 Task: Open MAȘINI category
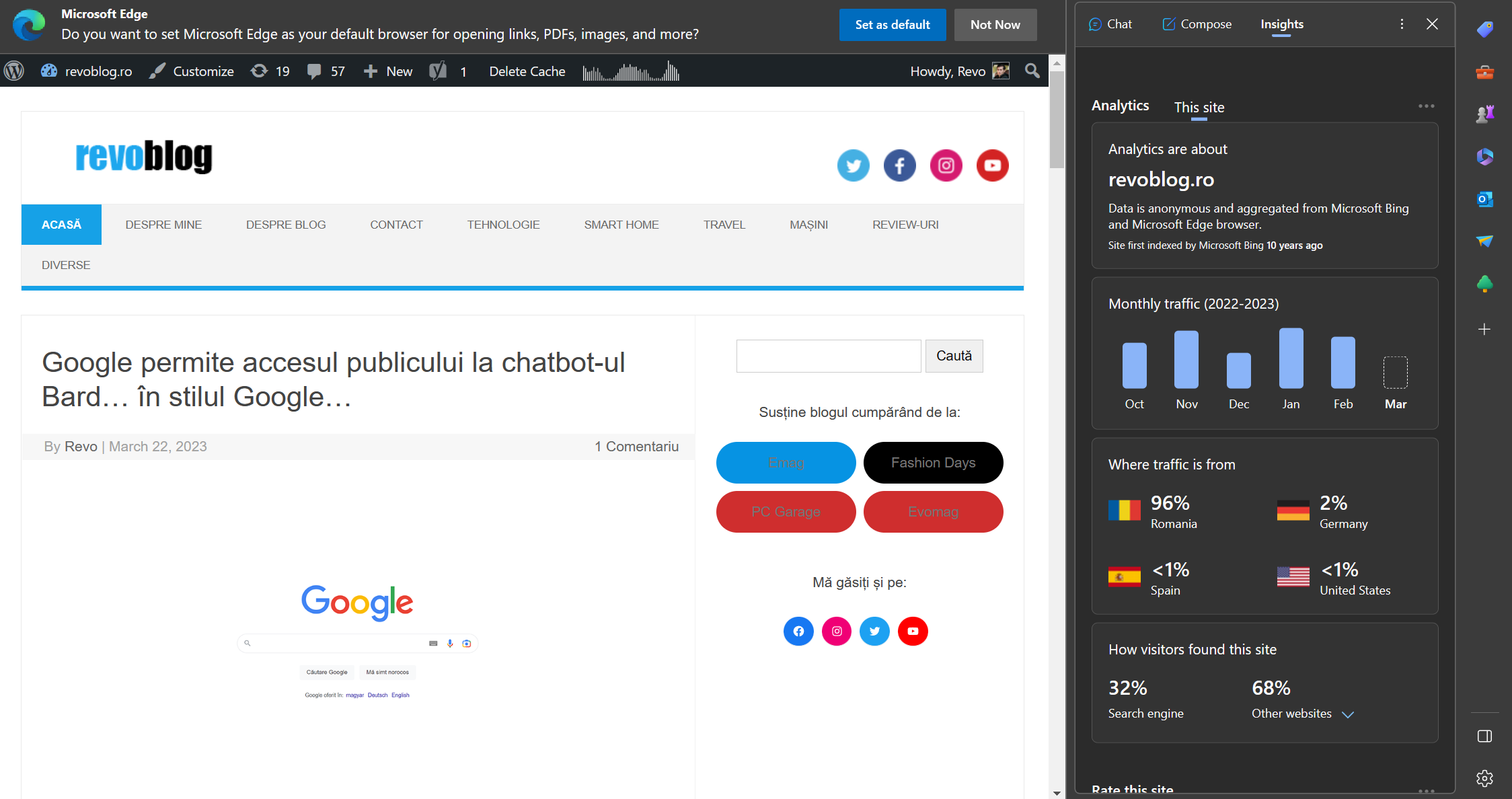[x=809, y=225]
